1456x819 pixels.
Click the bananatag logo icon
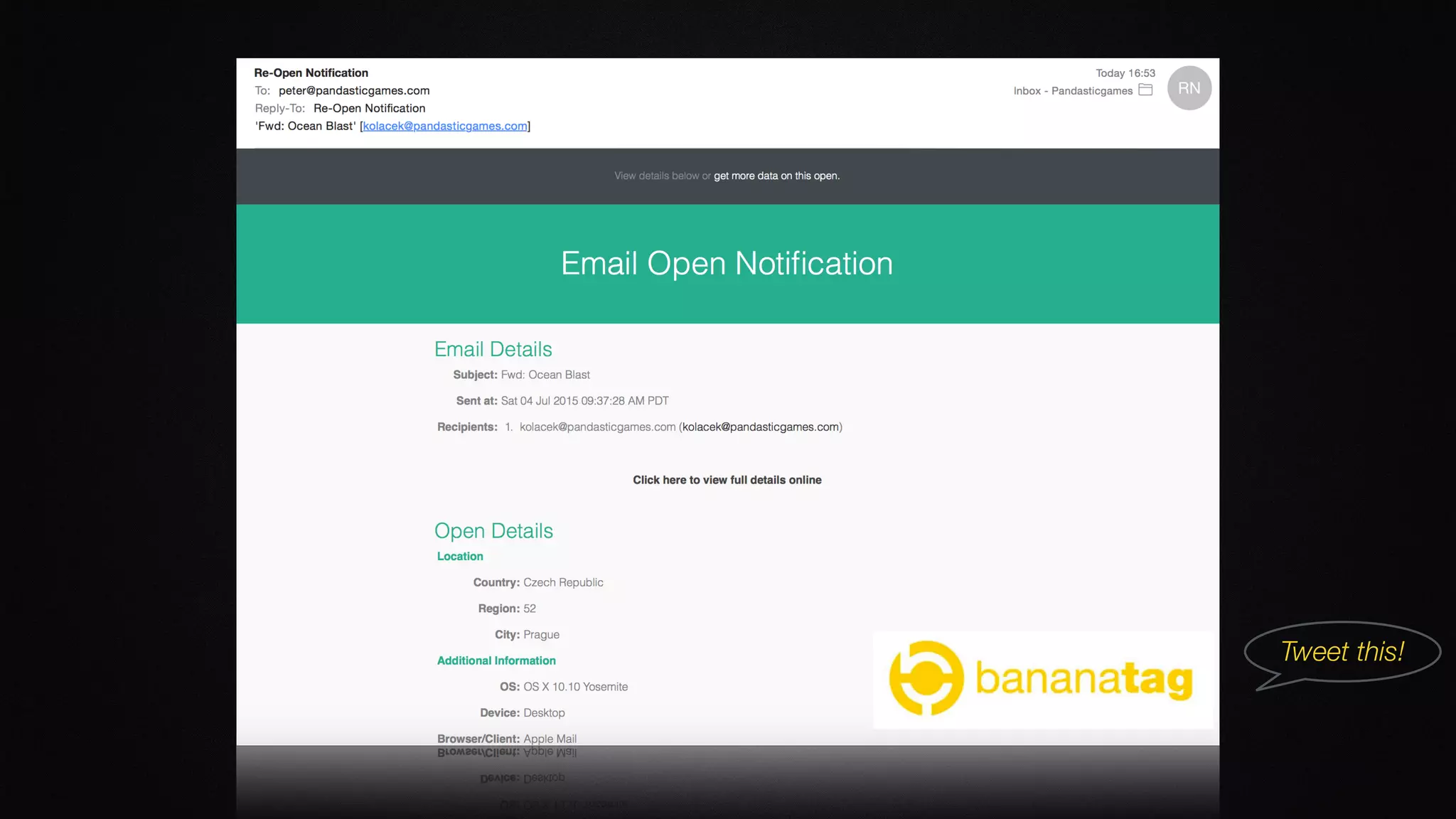coord(926,678)
